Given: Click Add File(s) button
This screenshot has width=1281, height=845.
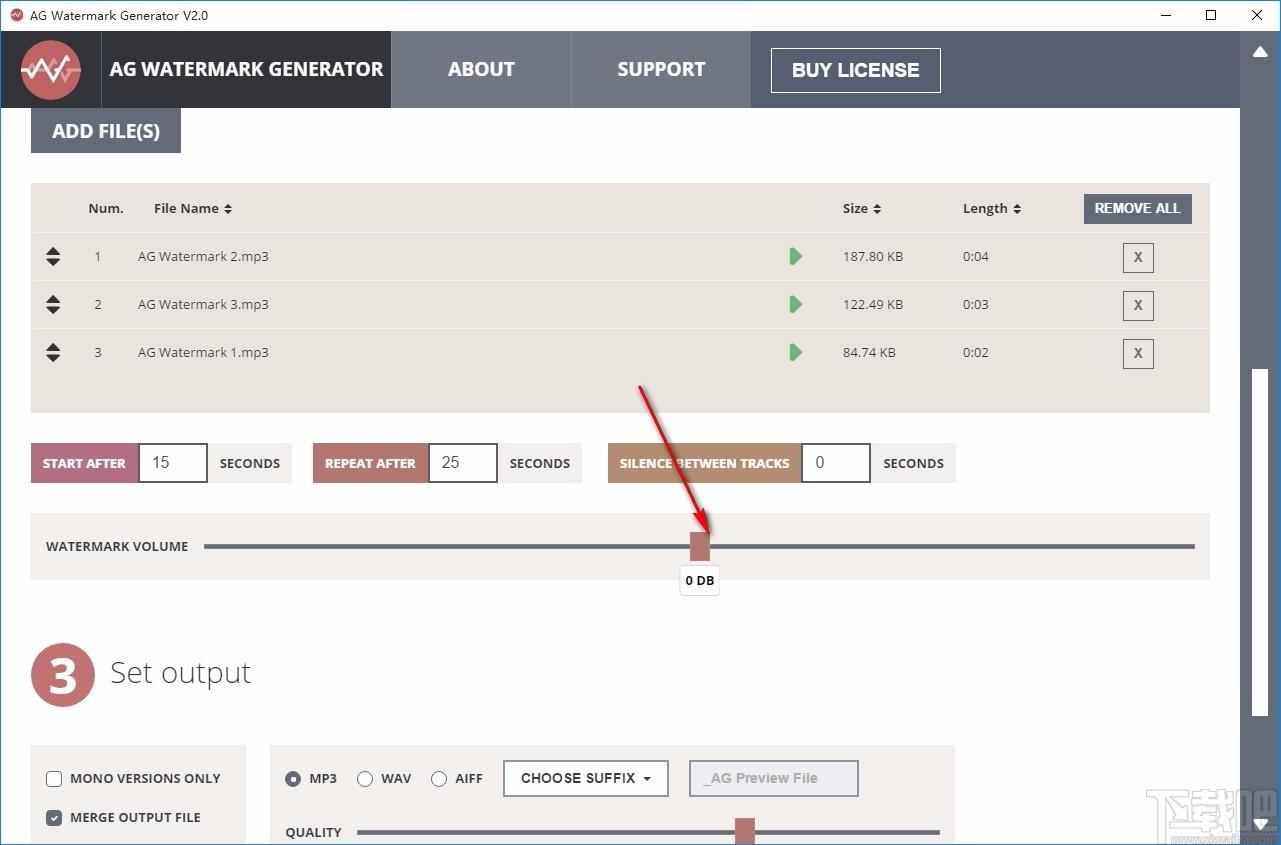Looking at the screenshot, I should (106, 131).
